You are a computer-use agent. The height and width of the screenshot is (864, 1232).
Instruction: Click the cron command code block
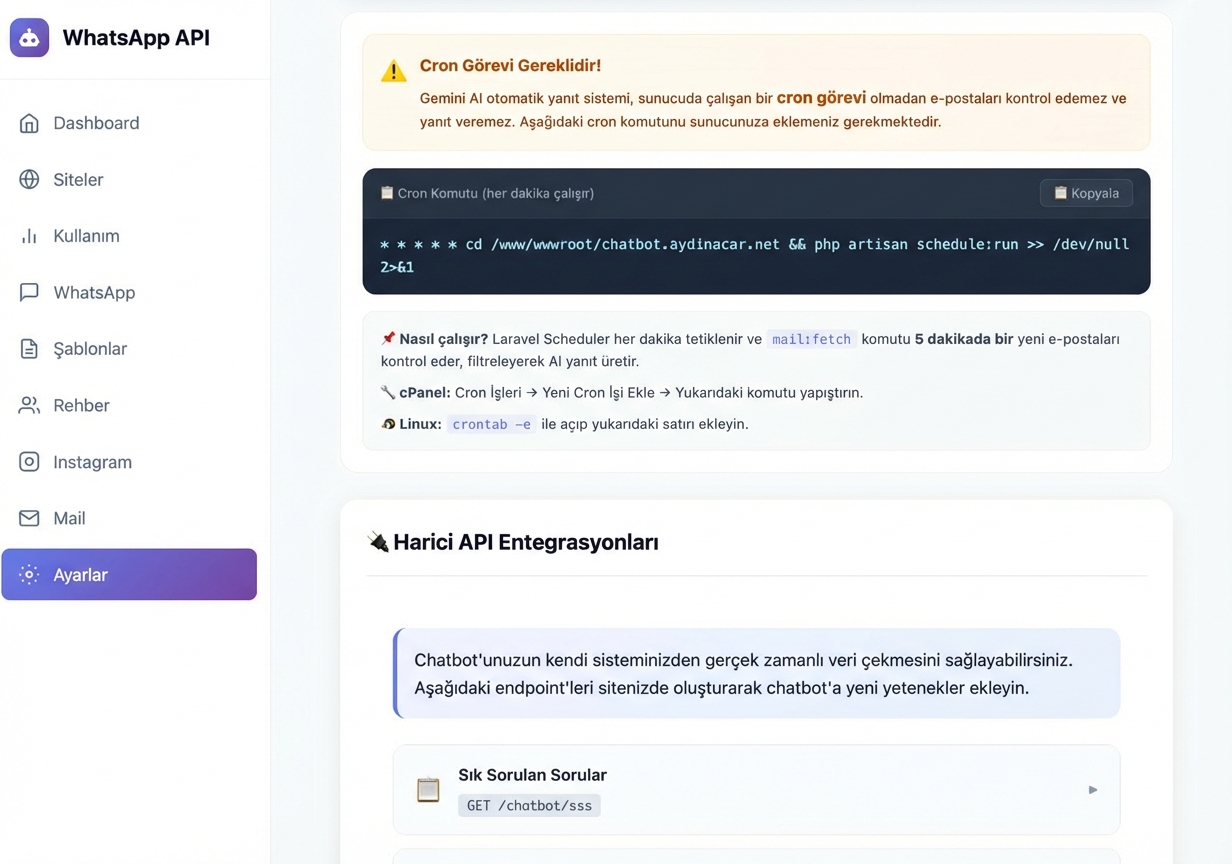pos(755,255)
